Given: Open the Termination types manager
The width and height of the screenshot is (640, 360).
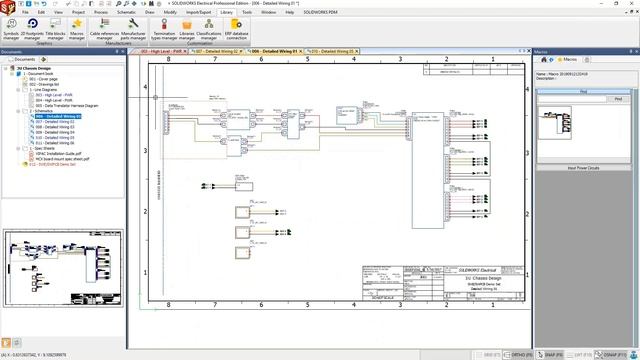Looking at the screenshot, I should [164, 29].
